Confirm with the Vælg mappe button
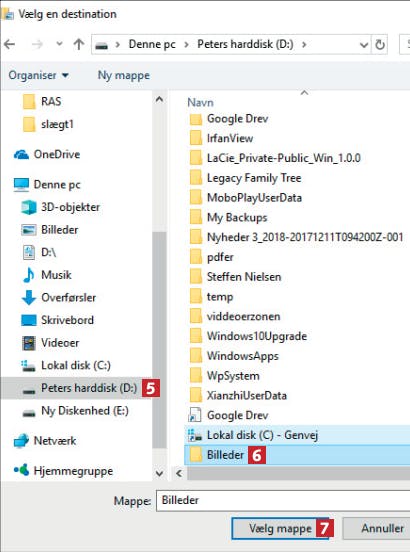The height and width of the screenshot is (552, 410). pyautogui.click(x=280, y=528)
